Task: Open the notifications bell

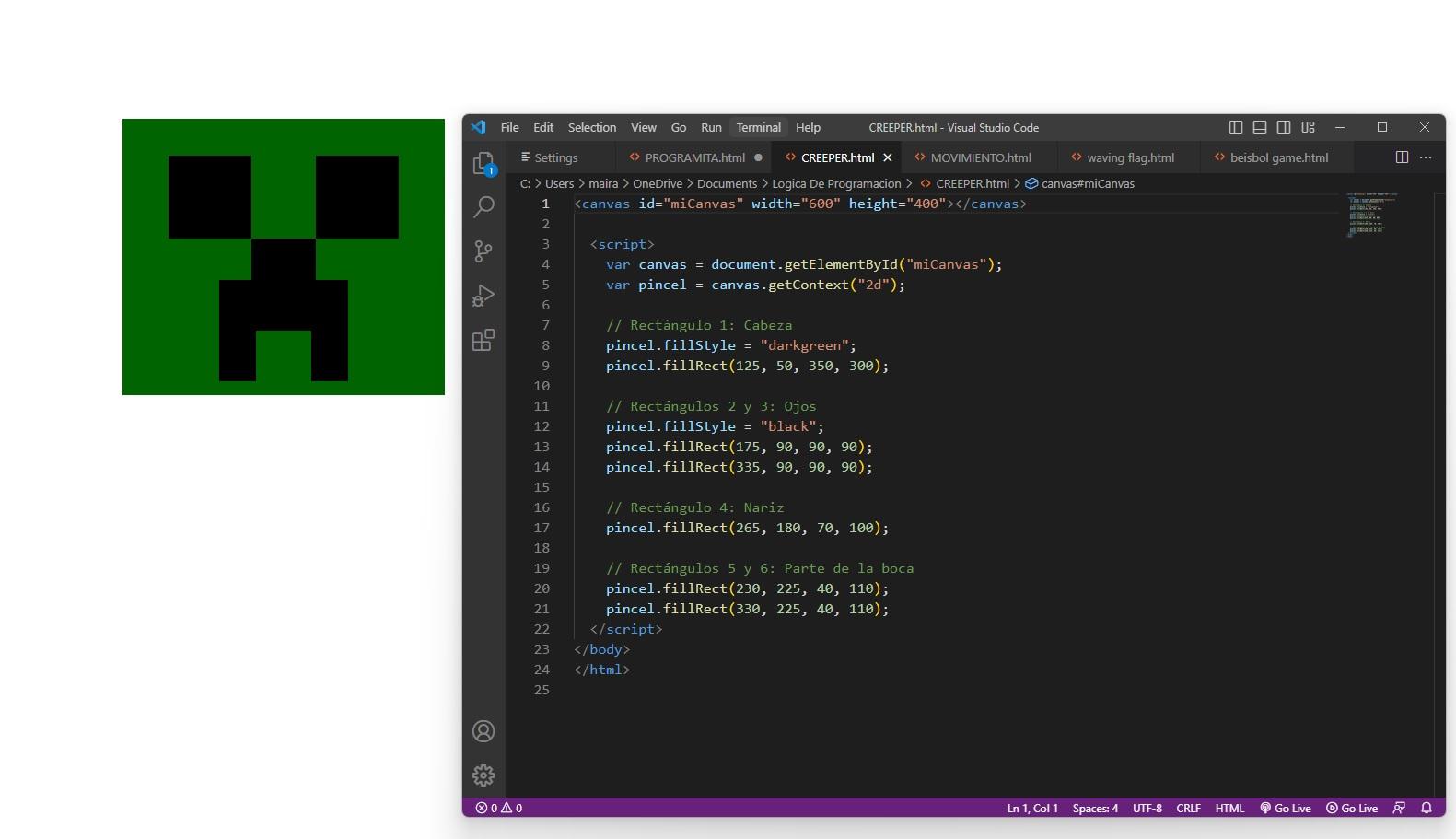Action: (1427, 808)
